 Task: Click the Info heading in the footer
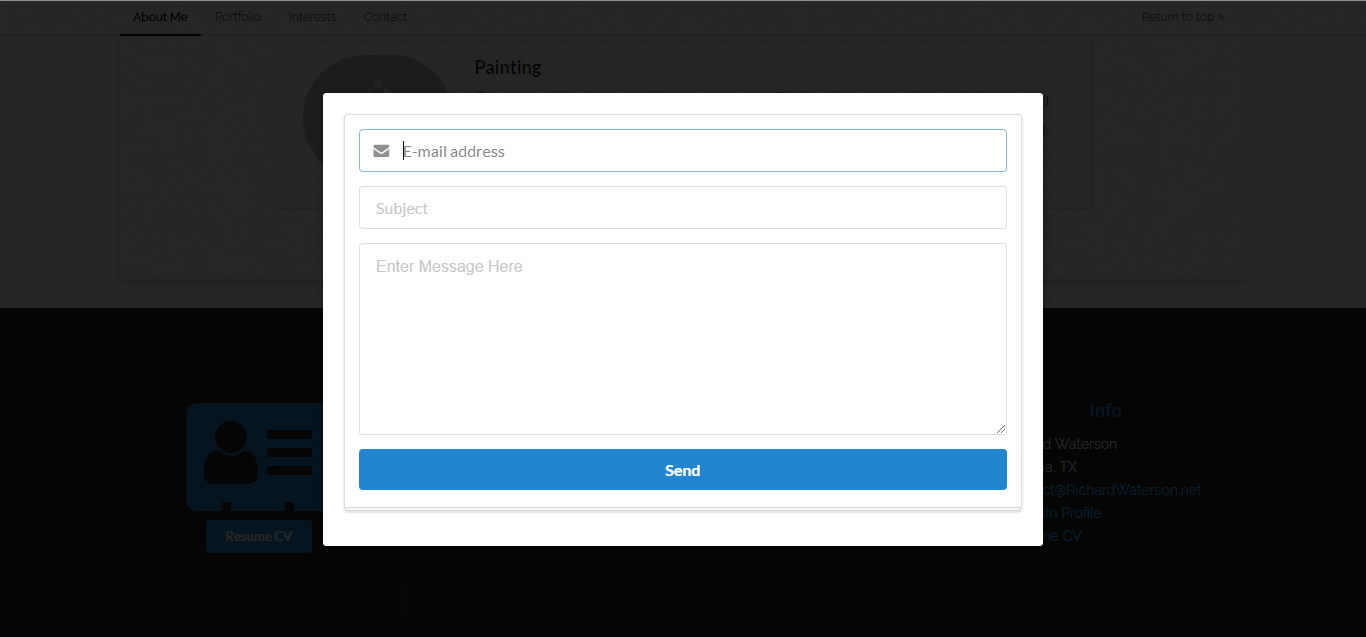[x=1105, y=410]
